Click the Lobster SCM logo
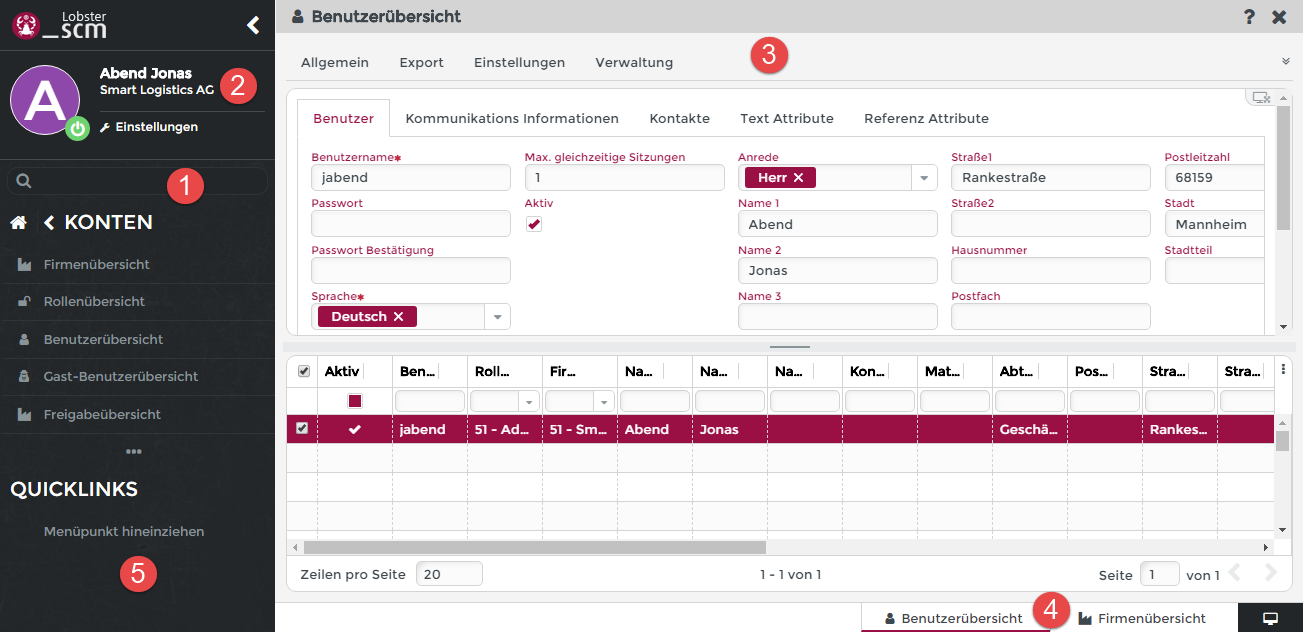This screenshot has height=632, width=1303. tap(59, 24)
